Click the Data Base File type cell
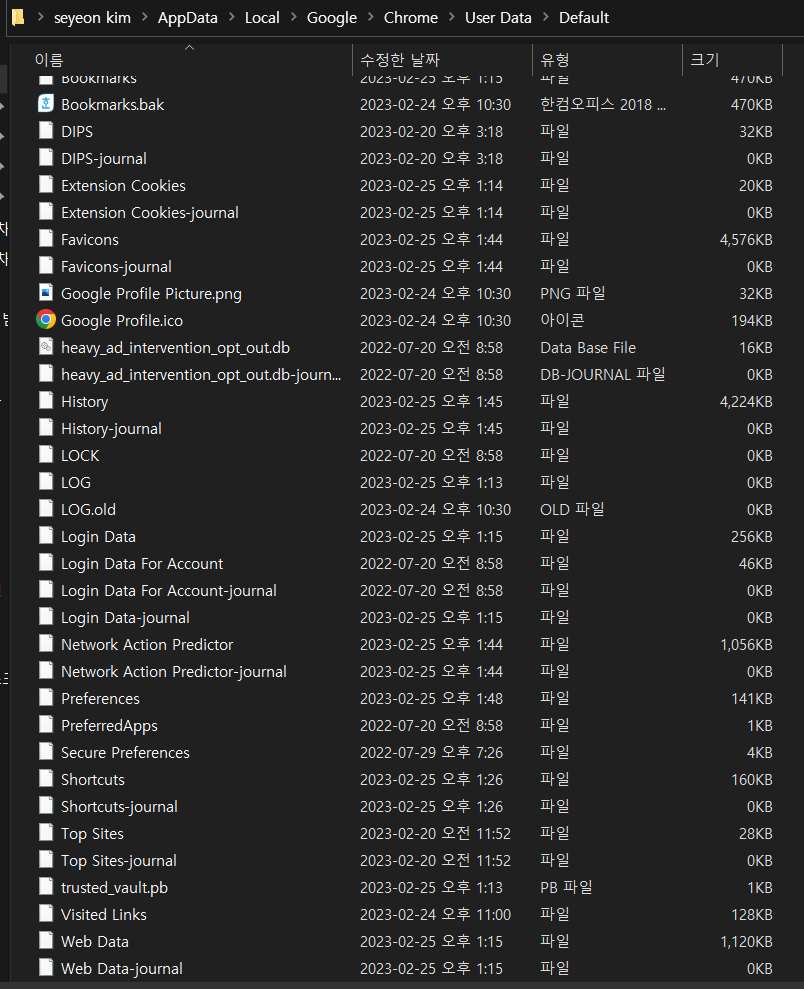 coord(588,347)
